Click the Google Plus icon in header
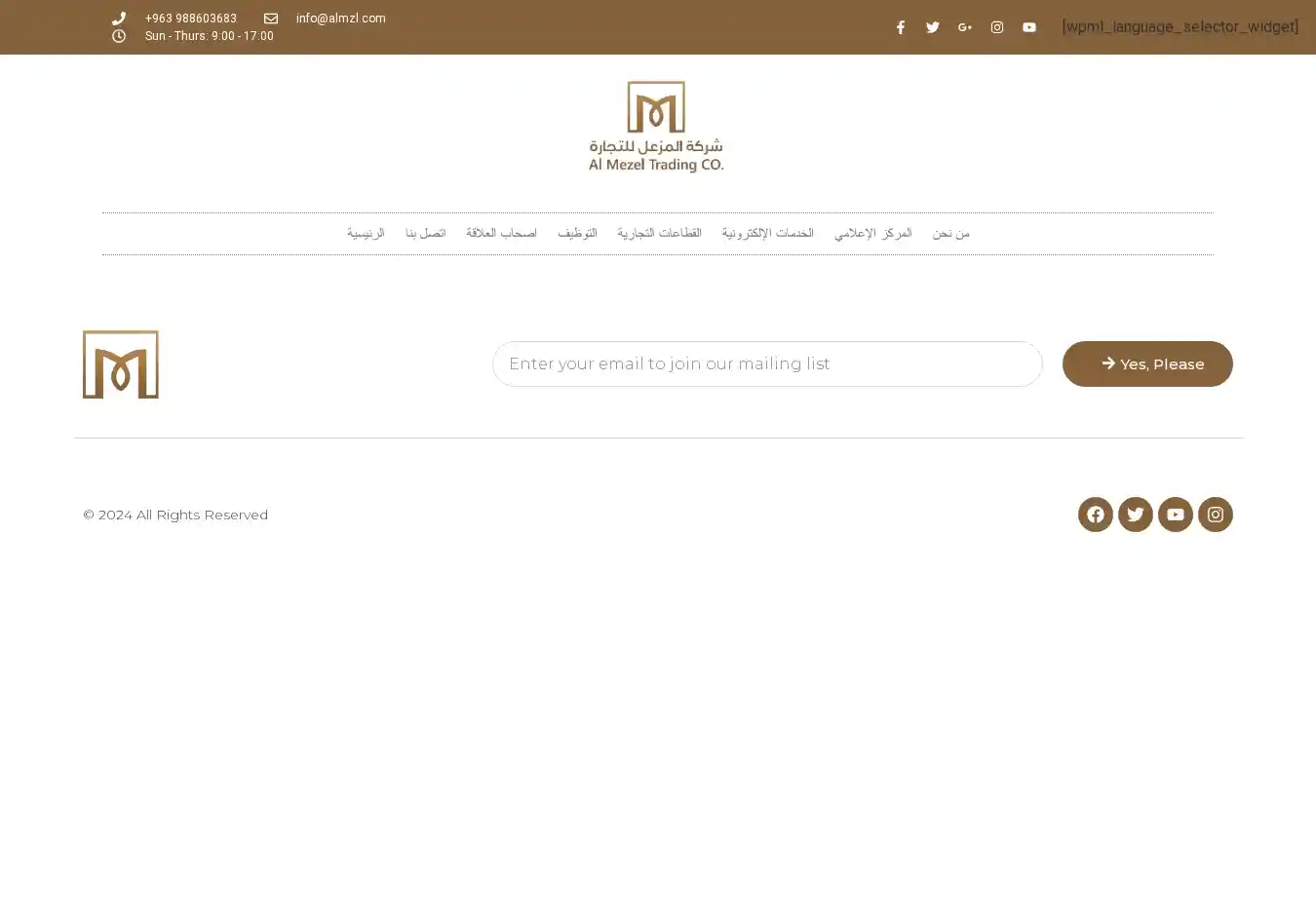 (x=964, y=27)
